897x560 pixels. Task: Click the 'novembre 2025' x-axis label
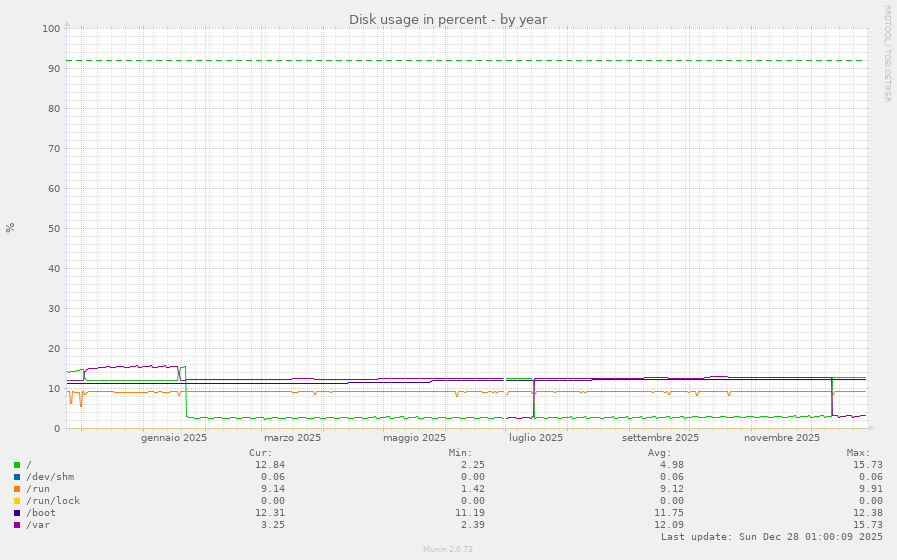coord(781,438)
